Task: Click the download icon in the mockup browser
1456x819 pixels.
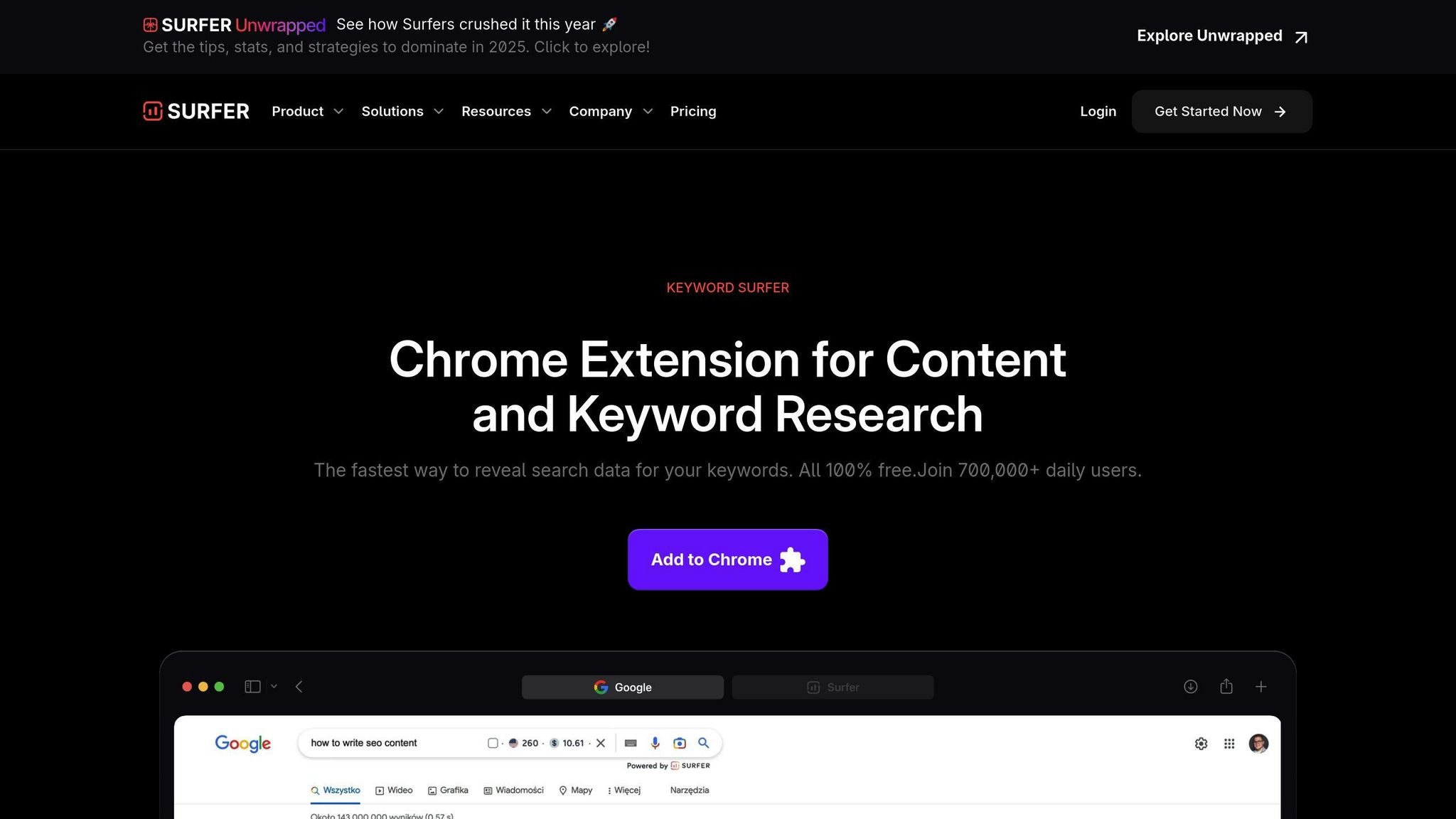Action: tap(1191, 687)
